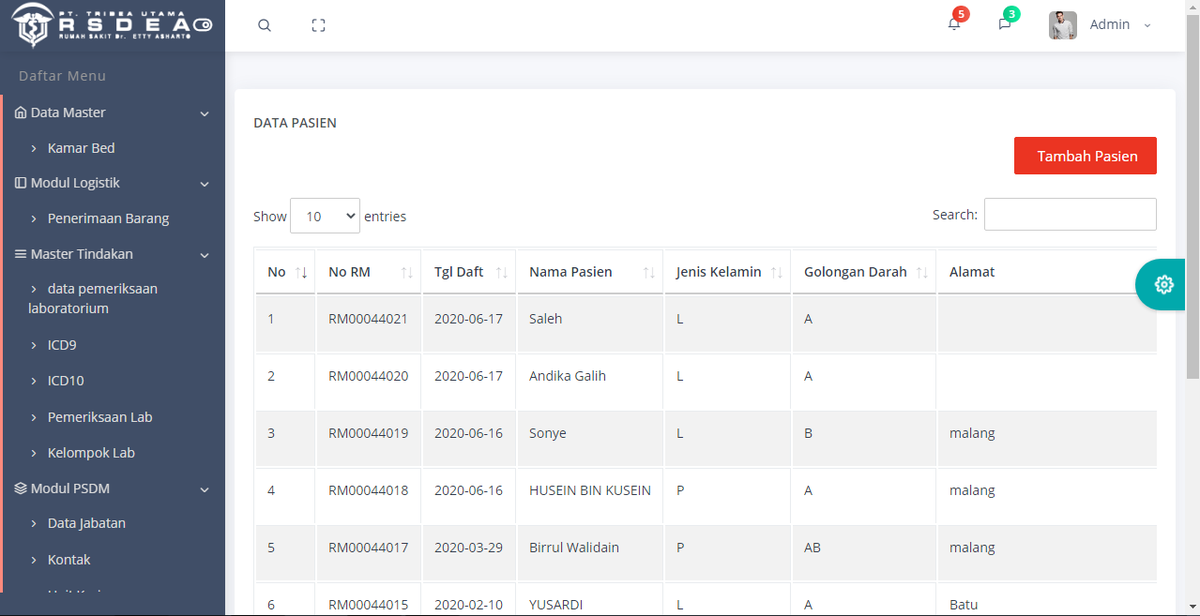
Task: Open notifications bell with badge 5
Action: [x=955, y=23]
